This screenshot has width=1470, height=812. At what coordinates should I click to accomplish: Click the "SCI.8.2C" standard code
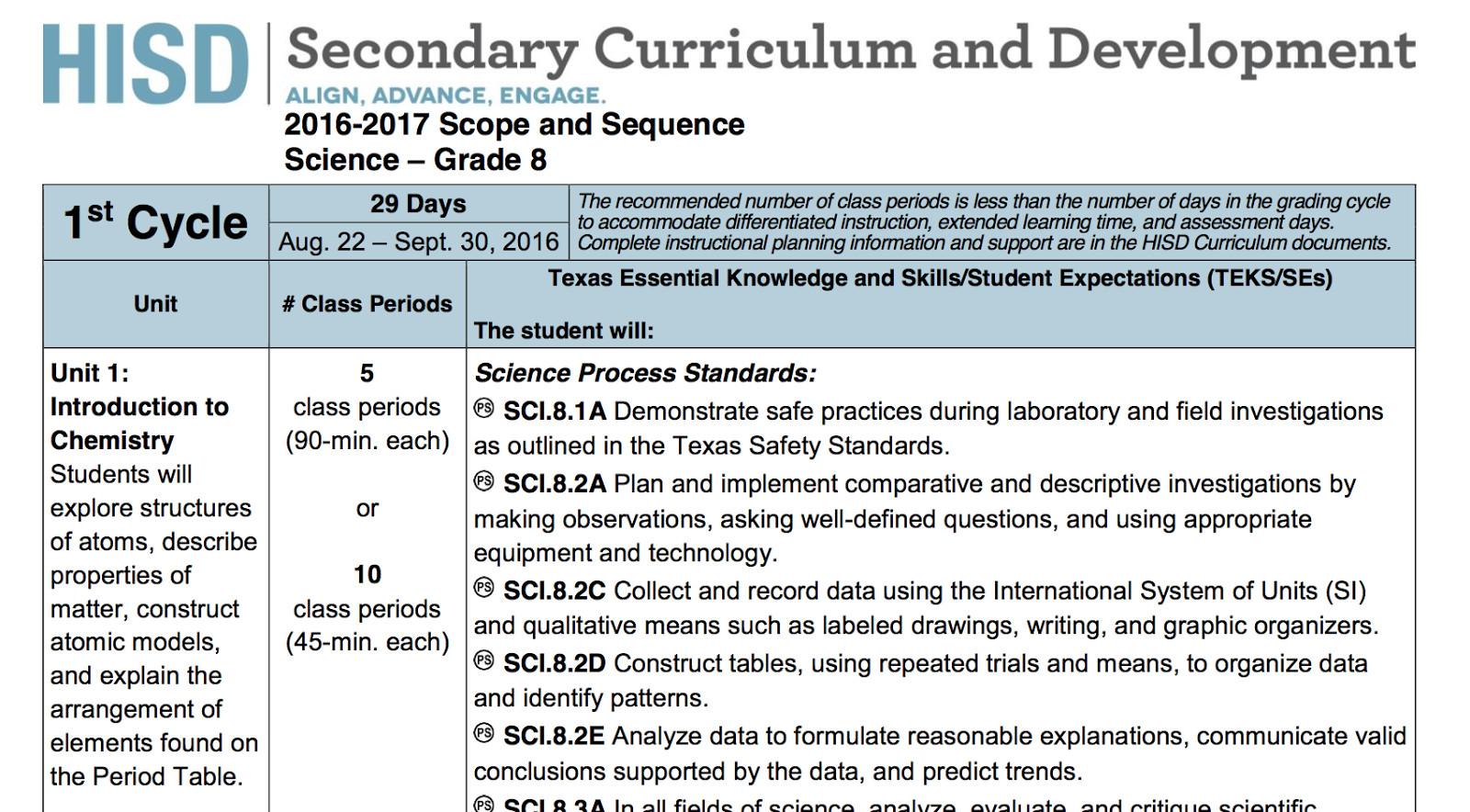(x=554, y=591)
